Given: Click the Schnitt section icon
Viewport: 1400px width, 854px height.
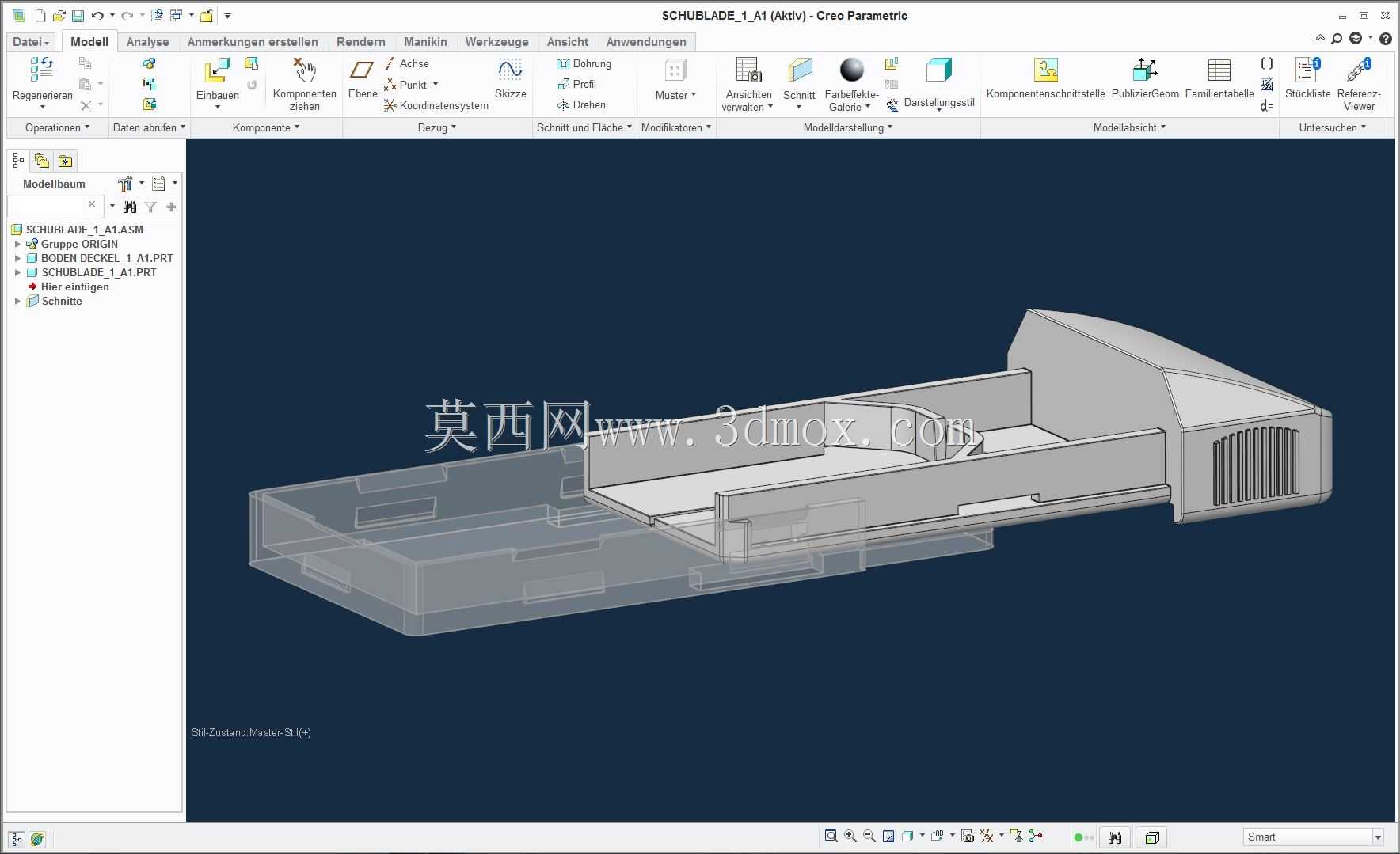Looking at the screenshot, I should pyautogui.click(x=800, y=70).
